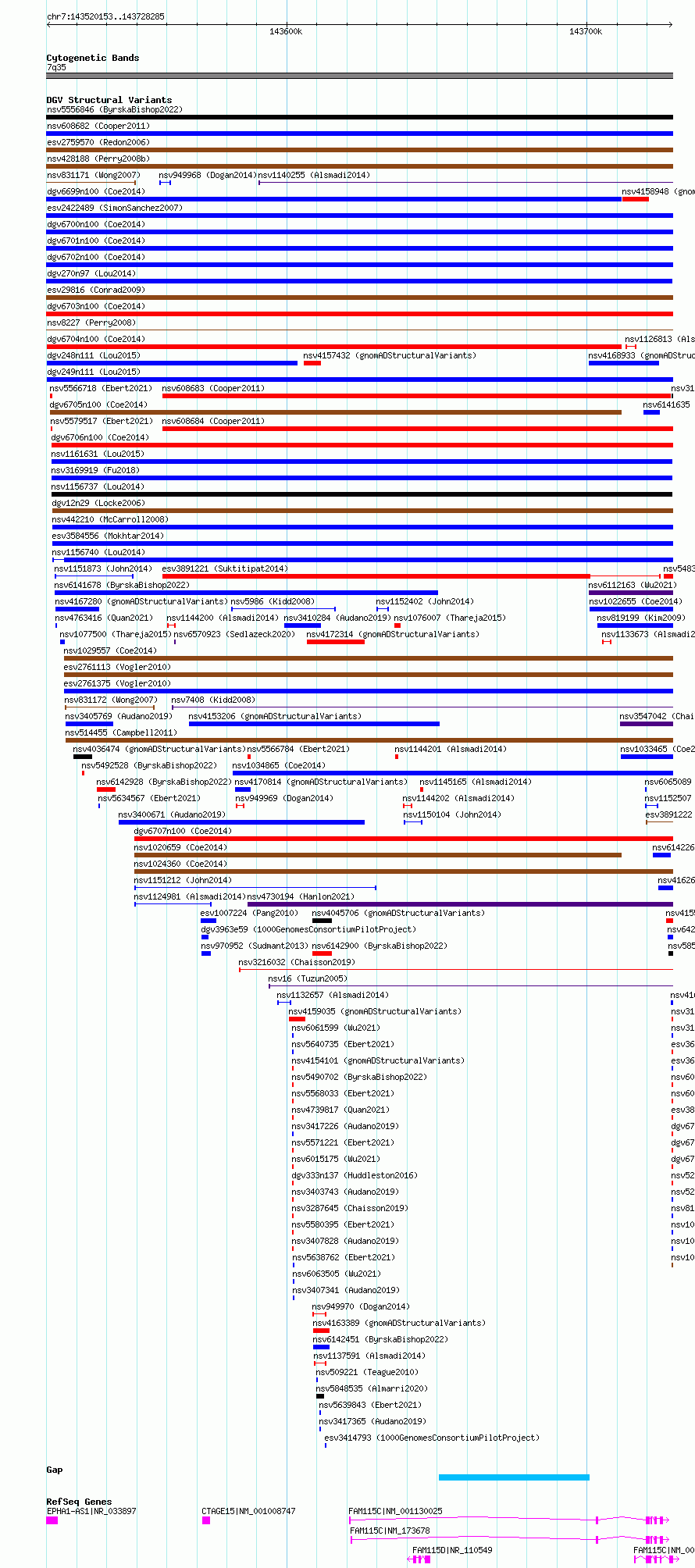Click nsv3400671 (Audano2019) variant label
Image resolution: width=695 pixels, height=1568 pixels.
[172, 814]
